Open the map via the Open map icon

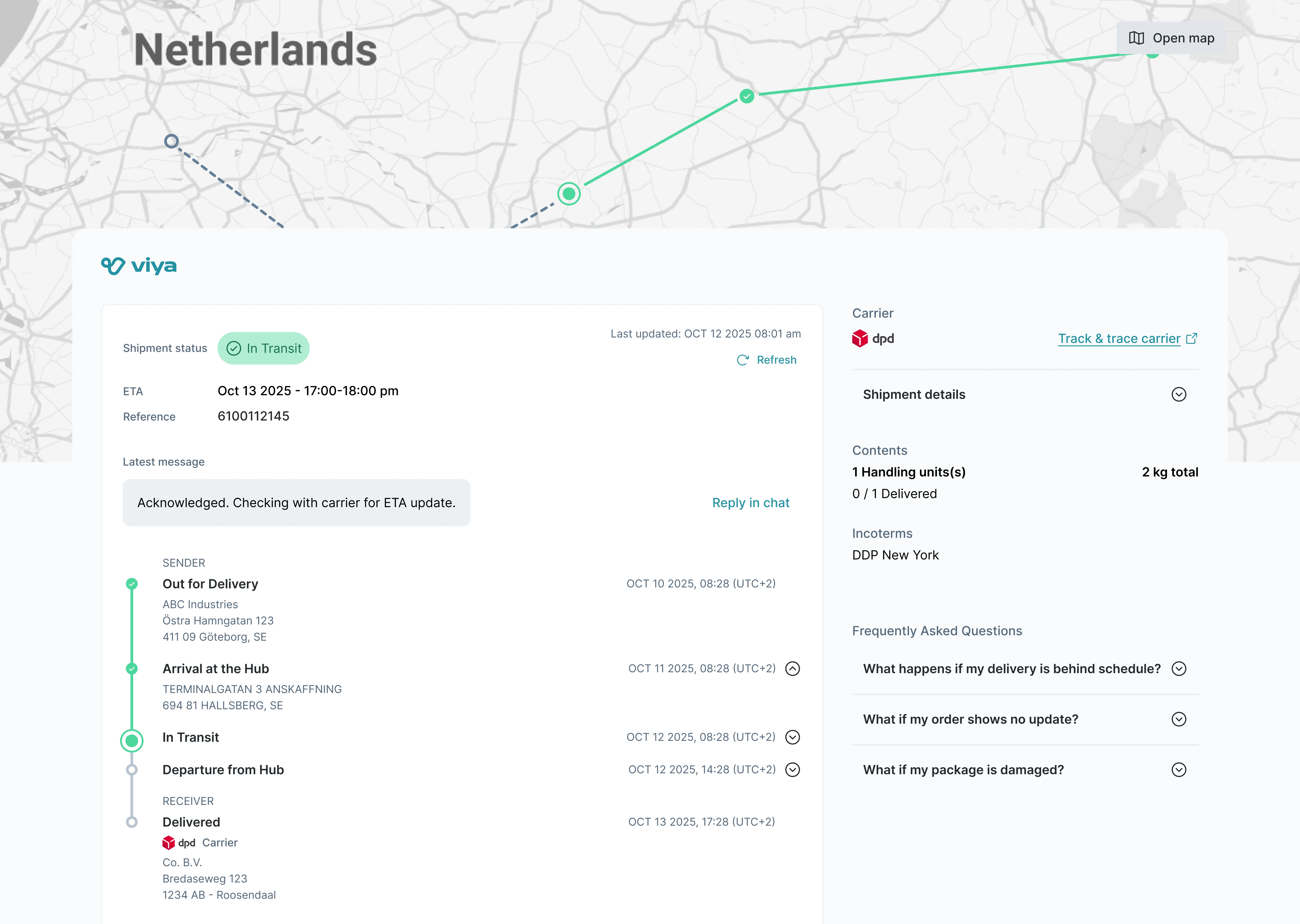tap(1136, 38)
